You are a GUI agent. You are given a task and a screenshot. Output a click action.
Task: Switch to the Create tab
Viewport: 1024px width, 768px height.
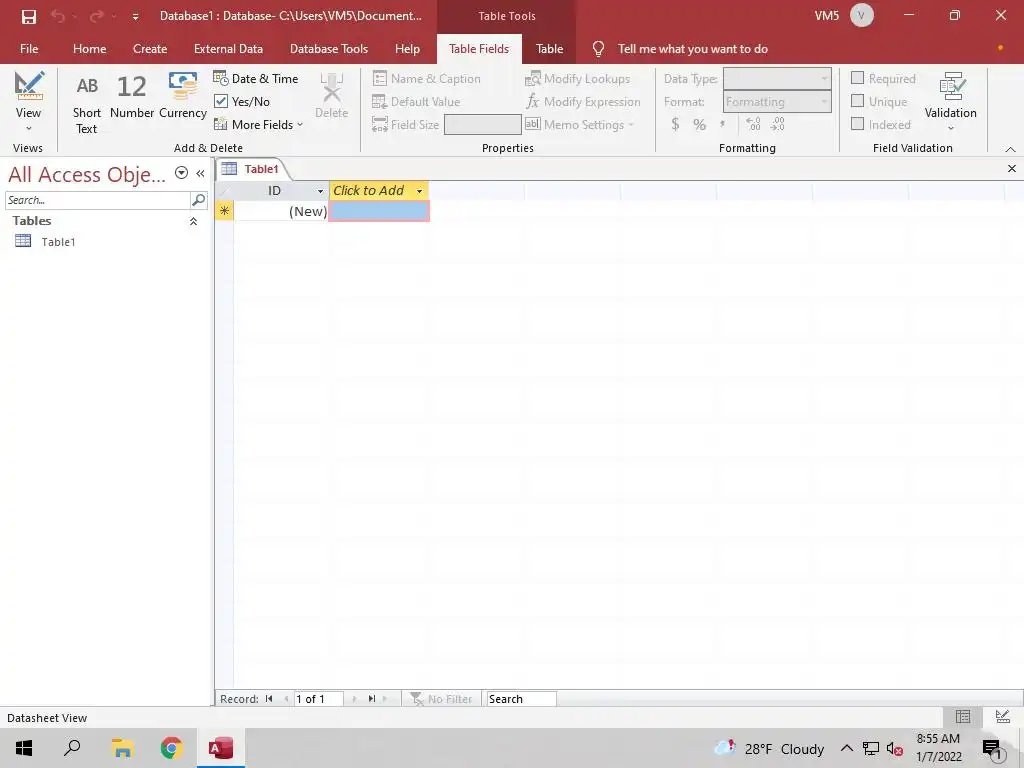pos(150,49)
